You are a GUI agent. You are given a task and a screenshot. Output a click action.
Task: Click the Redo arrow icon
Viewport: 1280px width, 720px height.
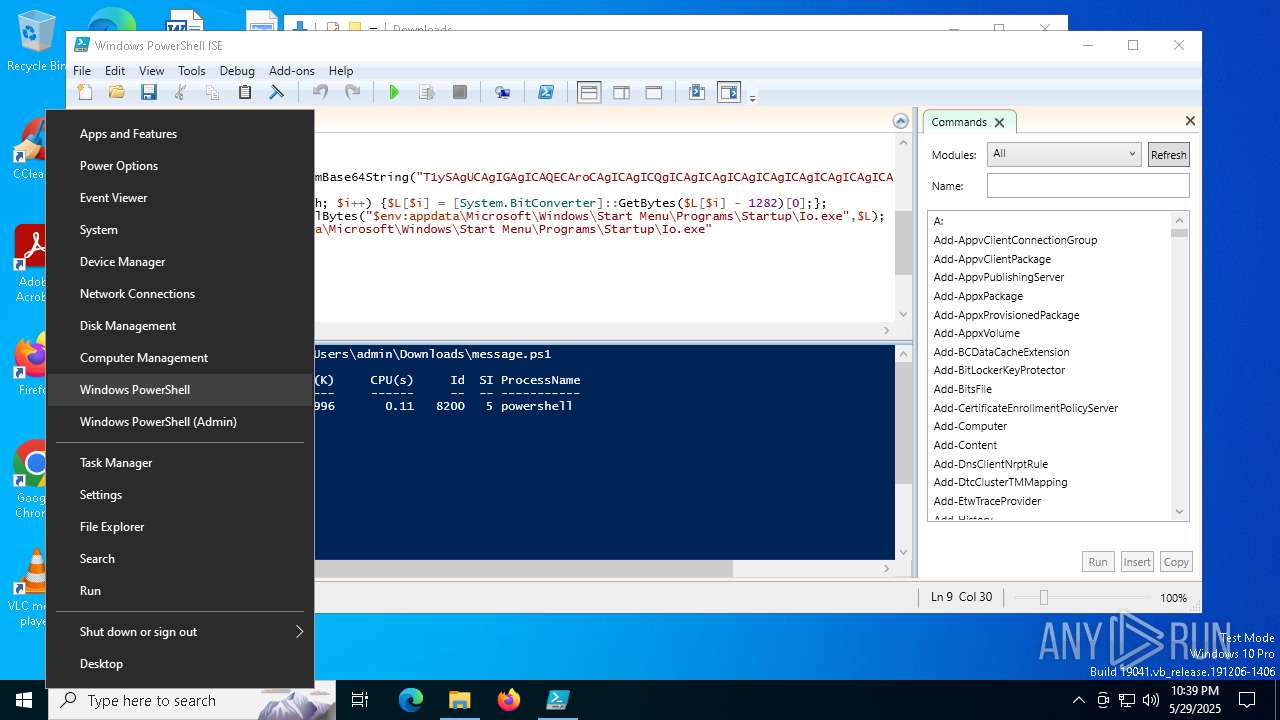[352, 93]
